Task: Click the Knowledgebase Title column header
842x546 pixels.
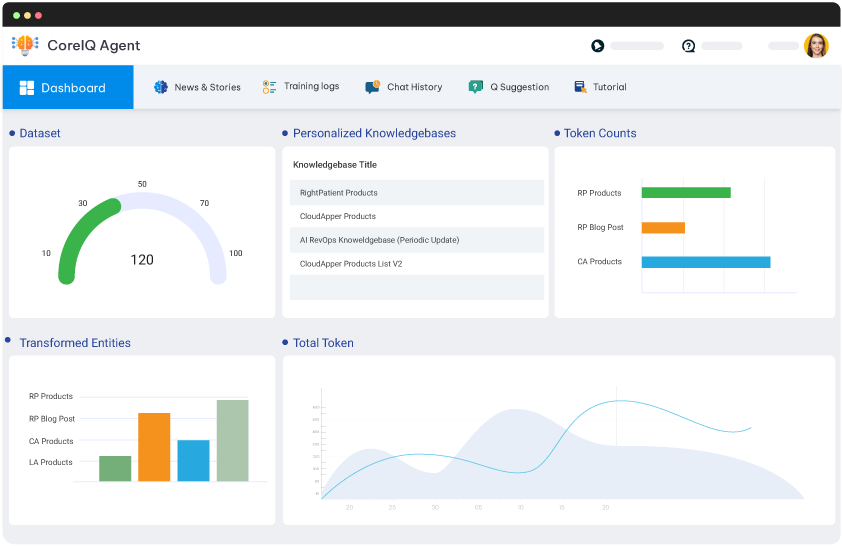Action: [x=335, y=165]
